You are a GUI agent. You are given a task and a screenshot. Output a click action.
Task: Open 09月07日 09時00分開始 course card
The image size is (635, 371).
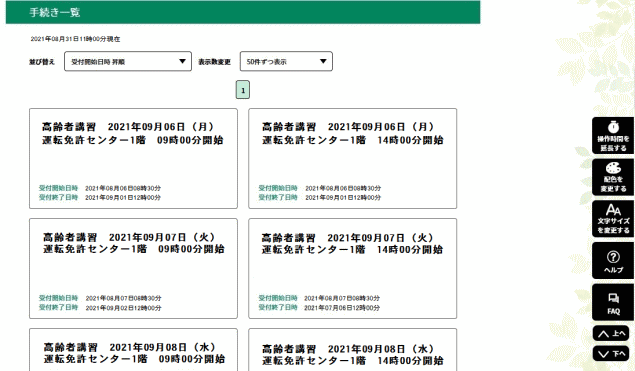[x=133, y=269]
